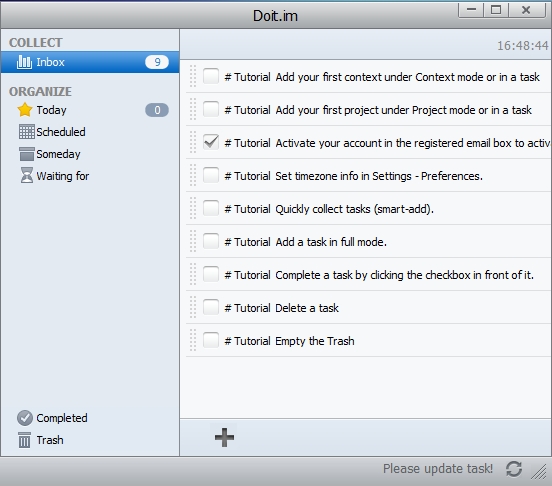Select task 'Add your first project under Project mode'
This screenshot has width=552, height=486.
[403, 110]
